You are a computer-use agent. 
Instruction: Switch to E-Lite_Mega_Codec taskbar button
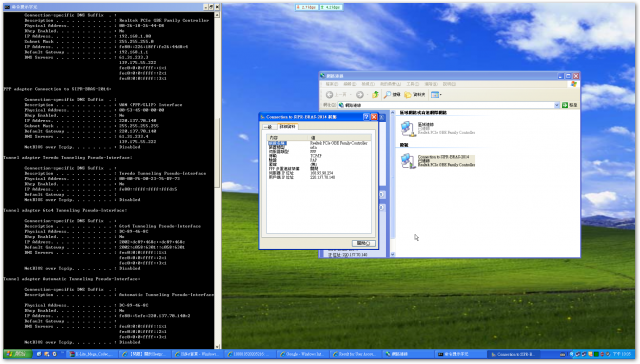tap(93, 354)
